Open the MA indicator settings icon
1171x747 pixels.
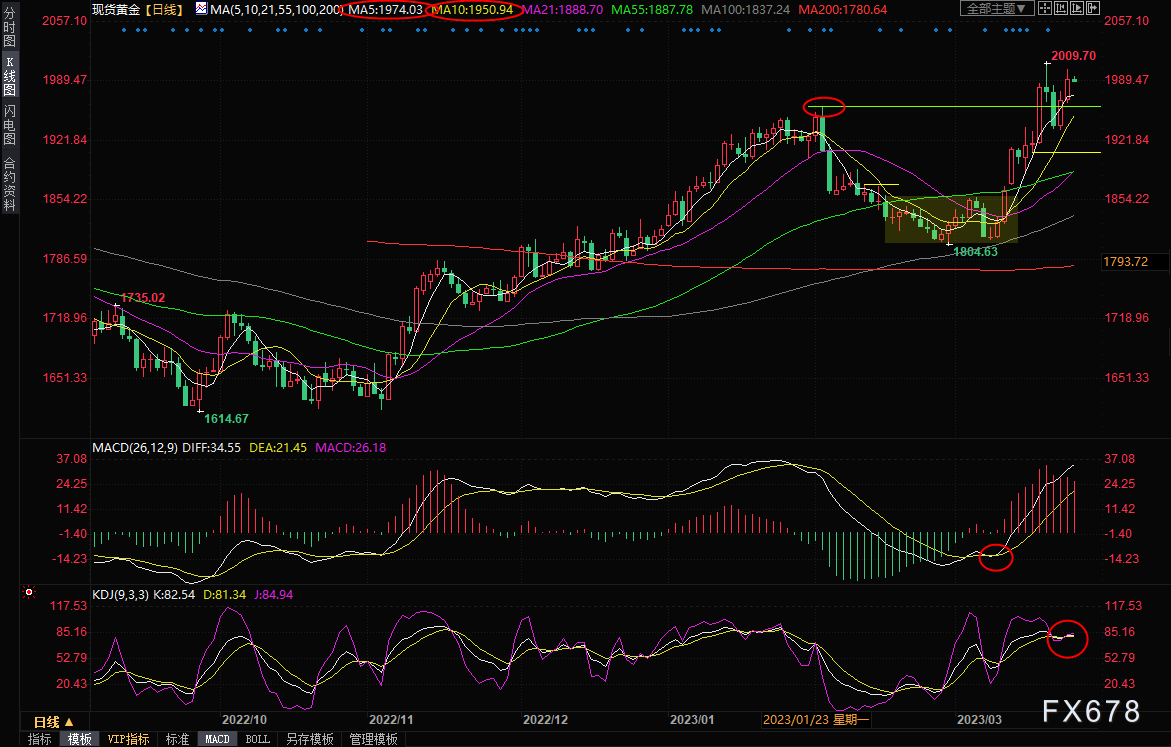[x=202, y=9]
